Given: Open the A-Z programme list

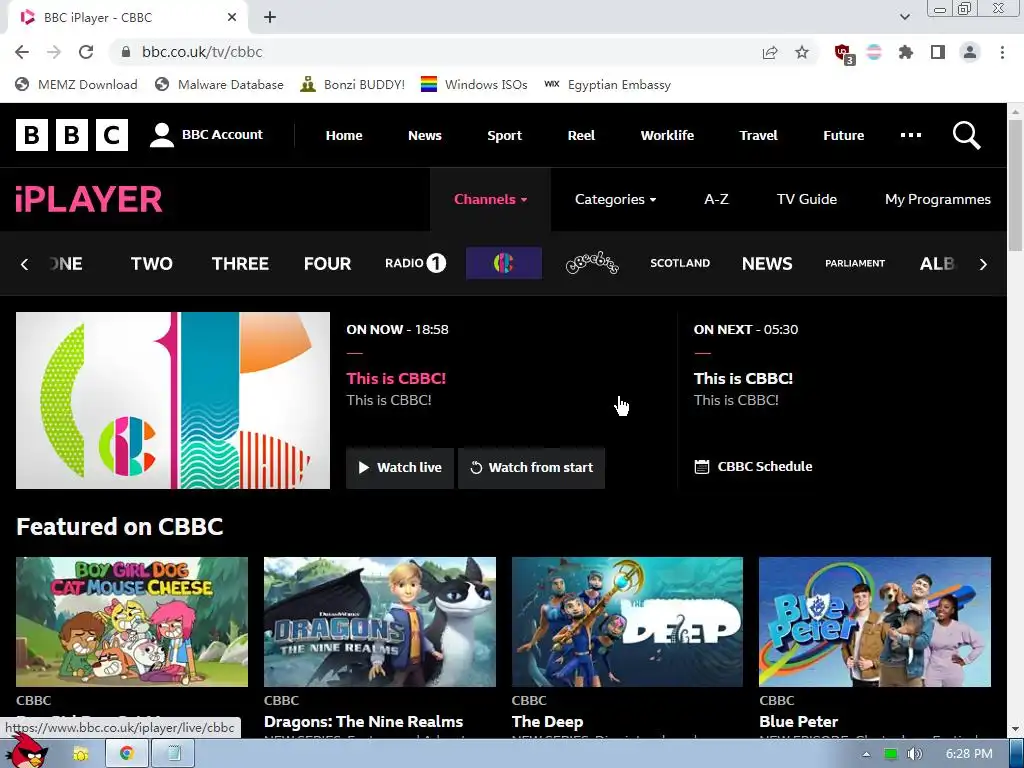Looking at the screenshot, I should pyautogui.click(x=716, y=199).
